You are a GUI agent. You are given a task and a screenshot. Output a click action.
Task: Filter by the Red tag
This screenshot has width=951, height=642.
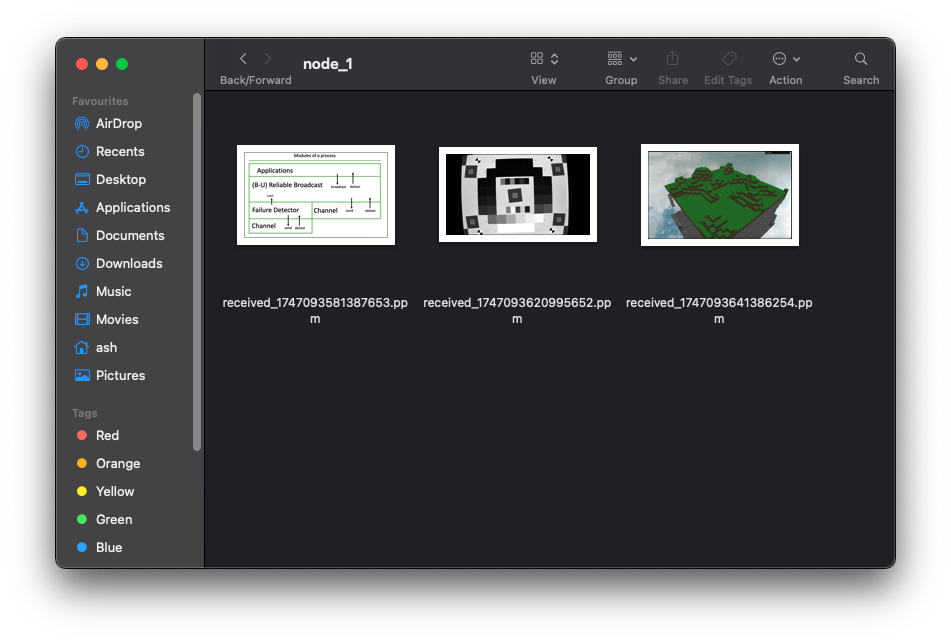click(107, 435)
